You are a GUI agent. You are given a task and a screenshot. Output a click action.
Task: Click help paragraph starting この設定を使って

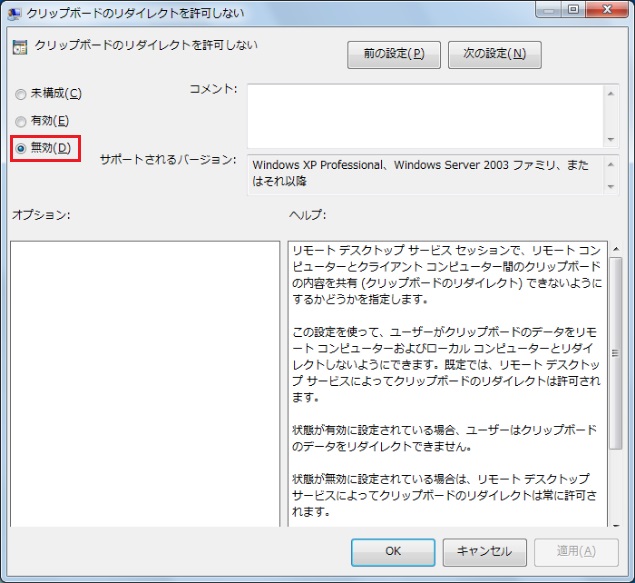tap(446, 364)
